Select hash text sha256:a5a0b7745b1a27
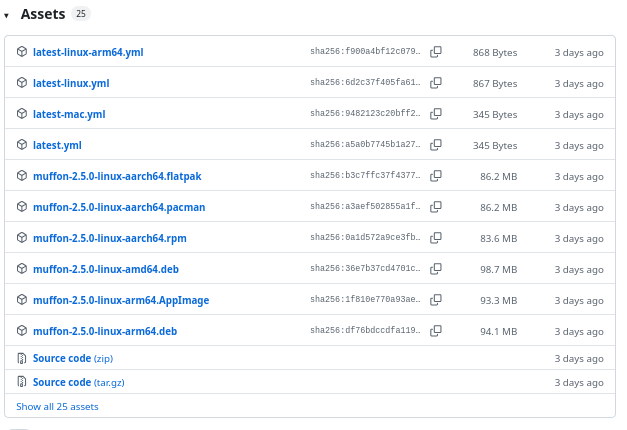 pyautogui.click(x=365, y=144)
